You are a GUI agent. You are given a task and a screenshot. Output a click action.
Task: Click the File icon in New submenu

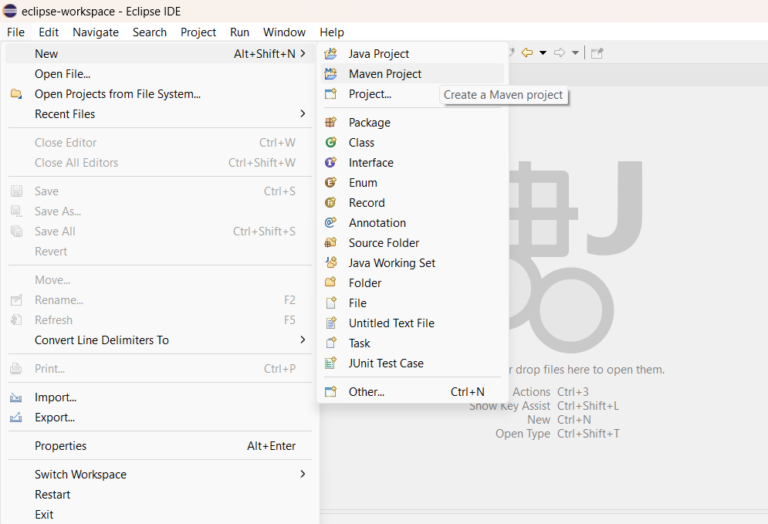click(331, 303)
